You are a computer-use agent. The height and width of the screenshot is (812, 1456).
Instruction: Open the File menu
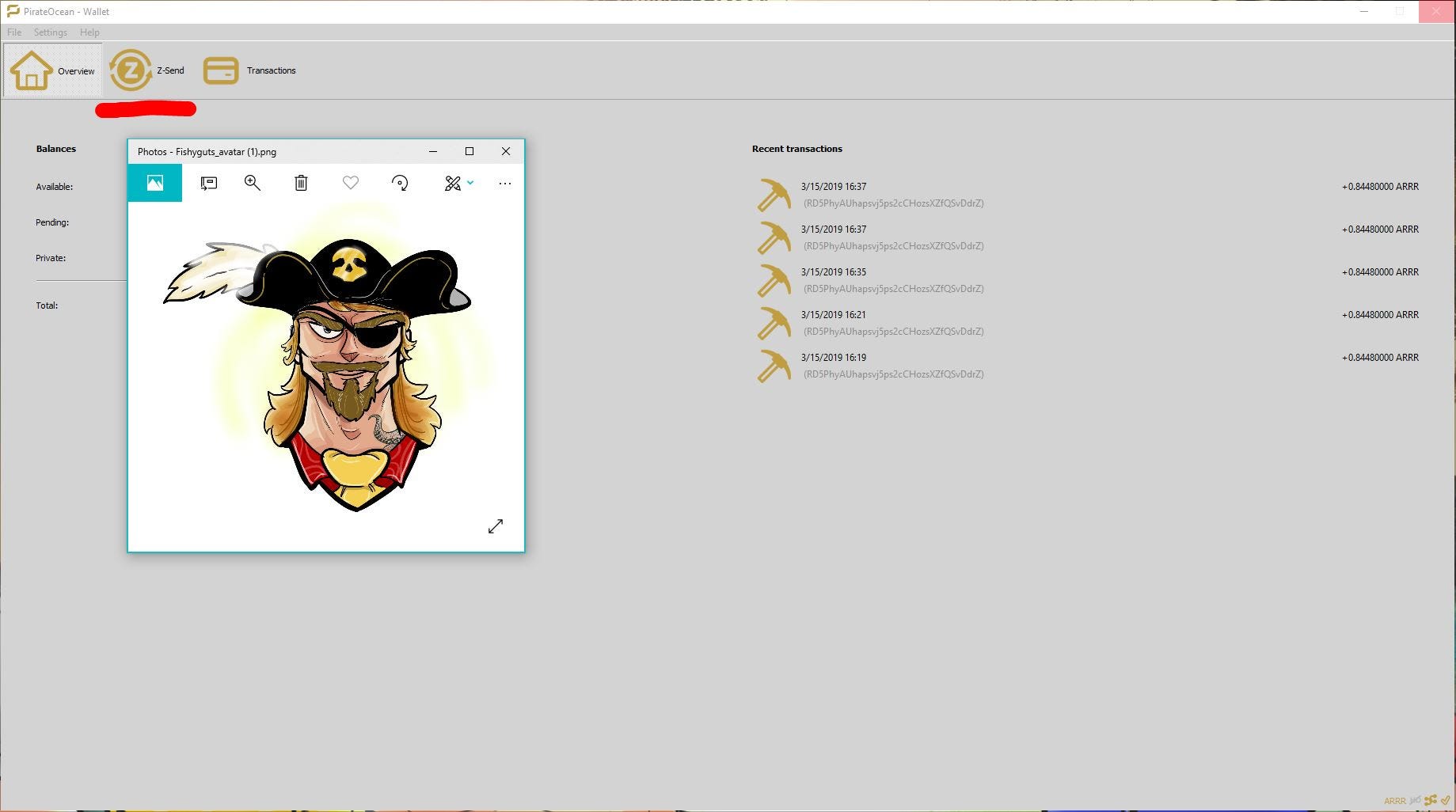pyautogui.click(x=14, y=32)
